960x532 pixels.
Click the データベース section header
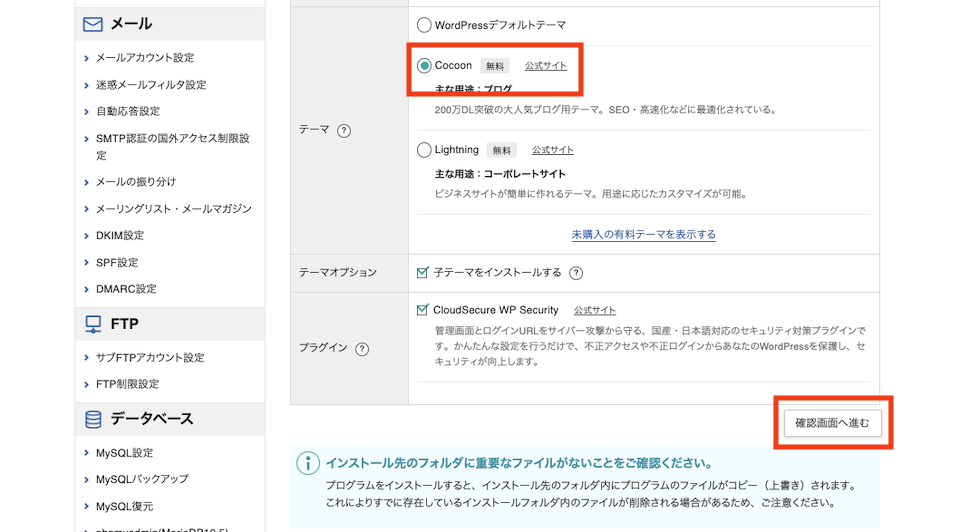click(x=170, y=419)
